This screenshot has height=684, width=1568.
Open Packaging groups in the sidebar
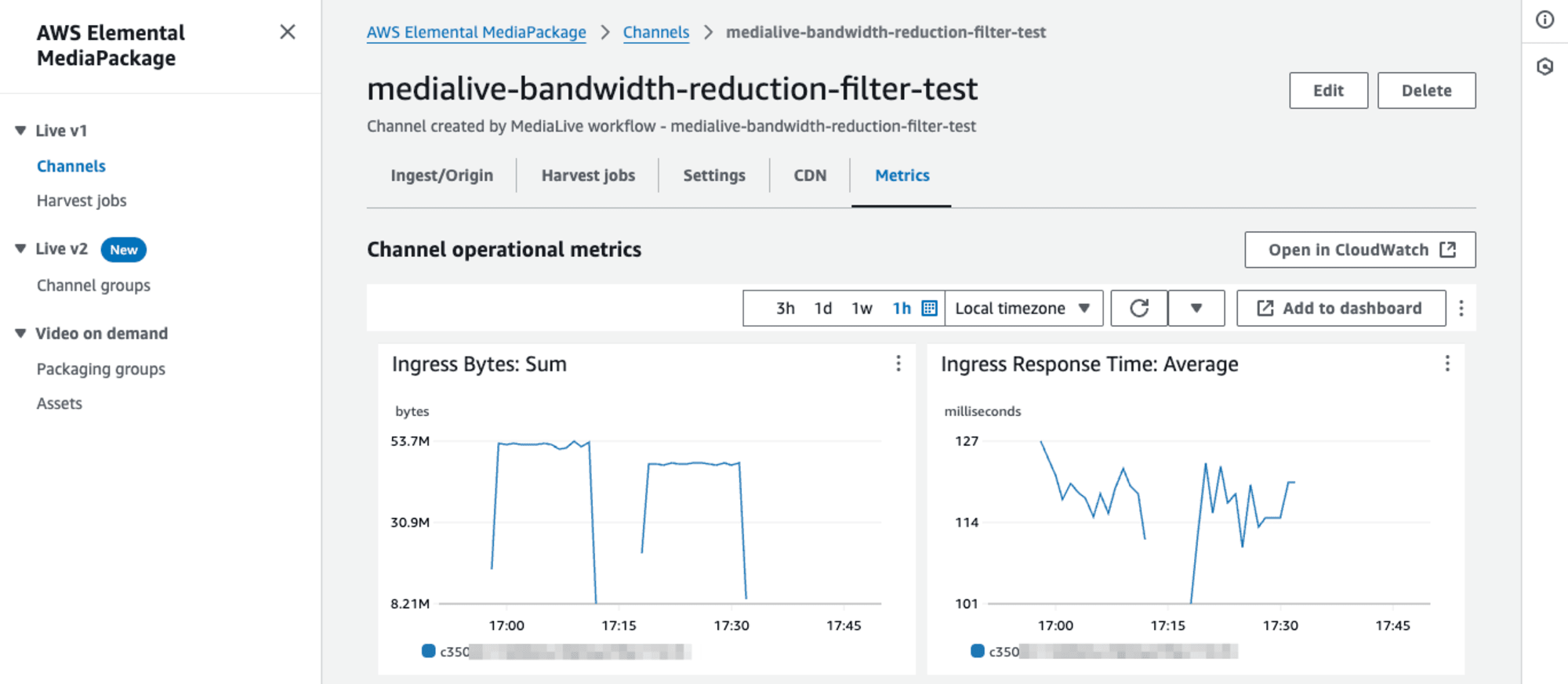[x=101, y=369]
